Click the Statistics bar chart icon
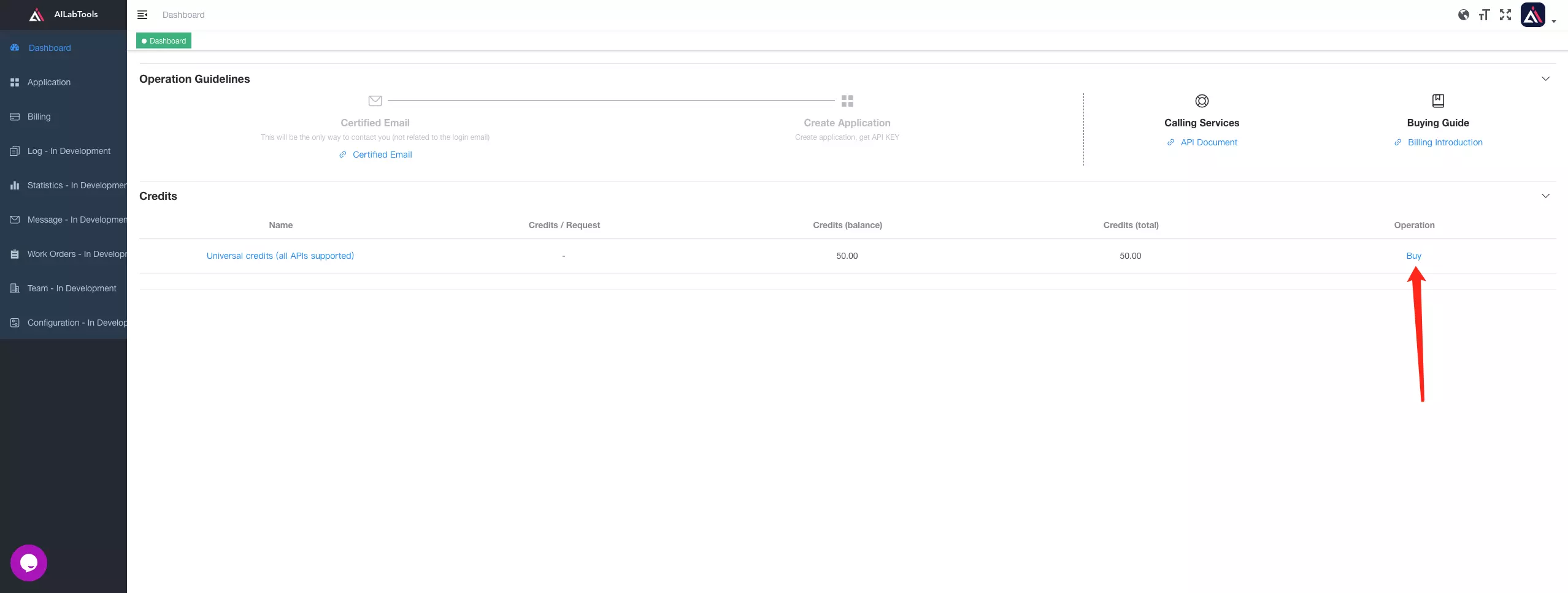The height and width of the screenshot is (593, 1568). (x=15, y=185)
